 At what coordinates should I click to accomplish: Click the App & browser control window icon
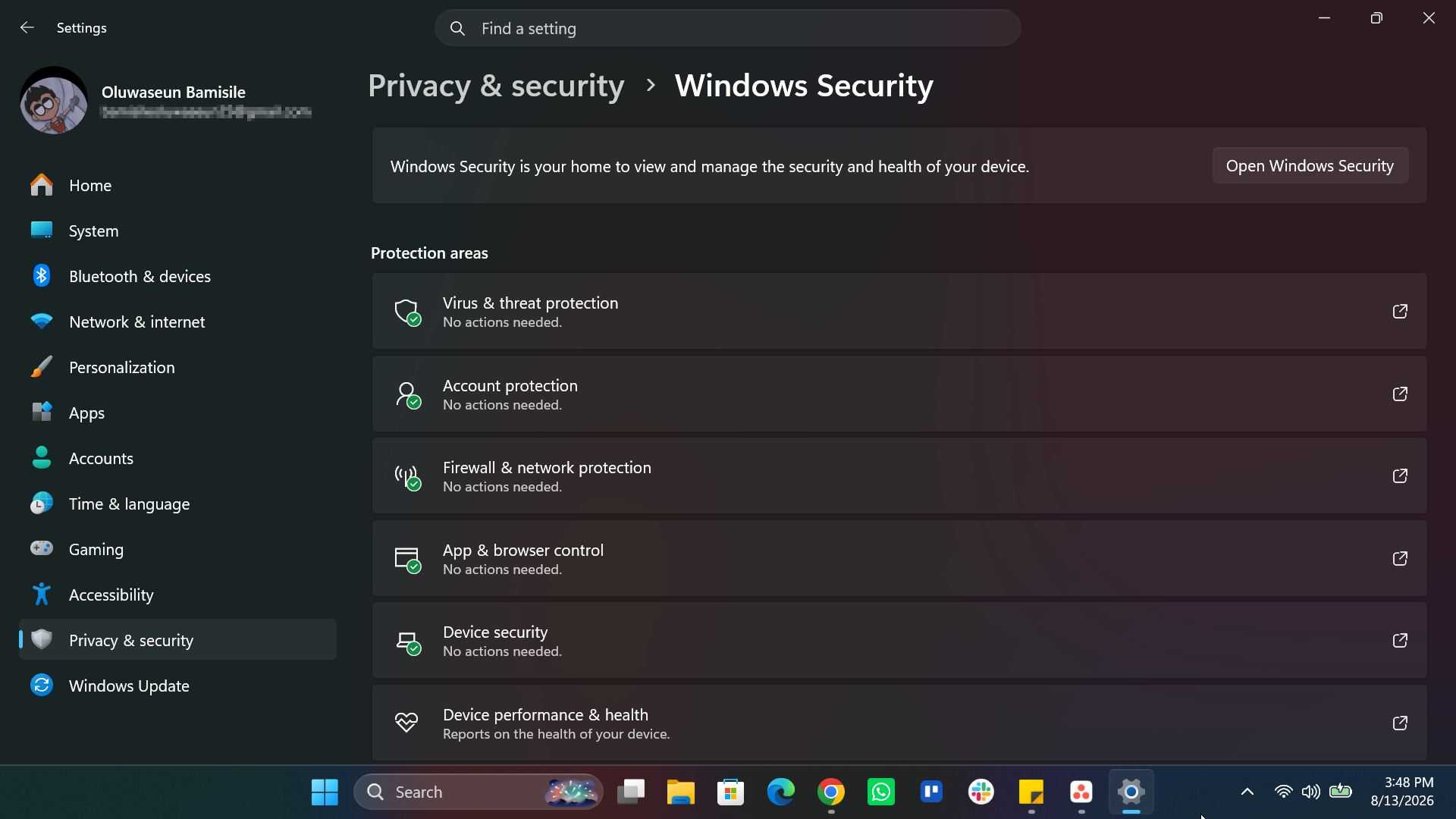[407, 559]
